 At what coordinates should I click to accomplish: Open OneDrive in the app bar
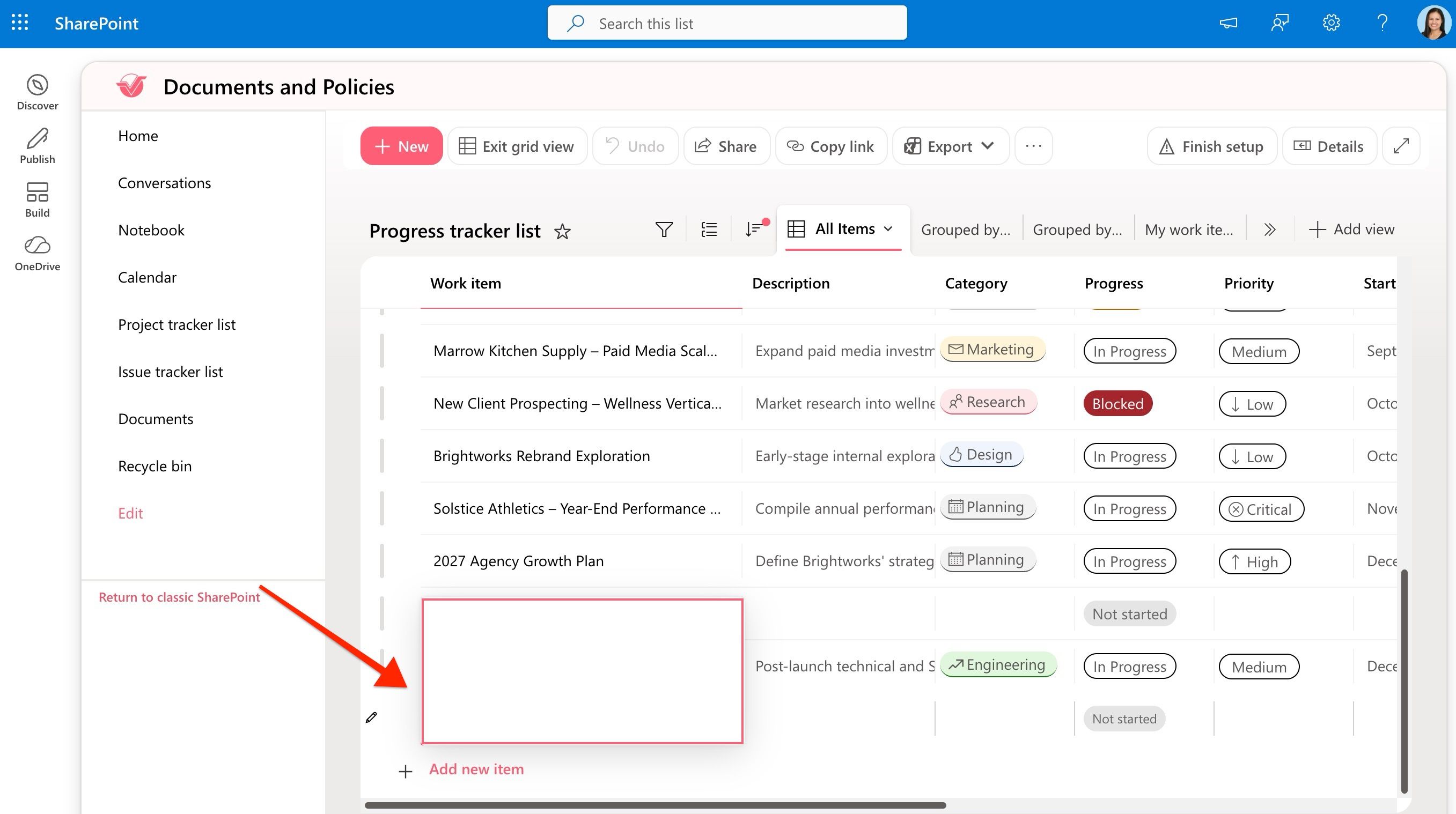[x=38, y=254]
